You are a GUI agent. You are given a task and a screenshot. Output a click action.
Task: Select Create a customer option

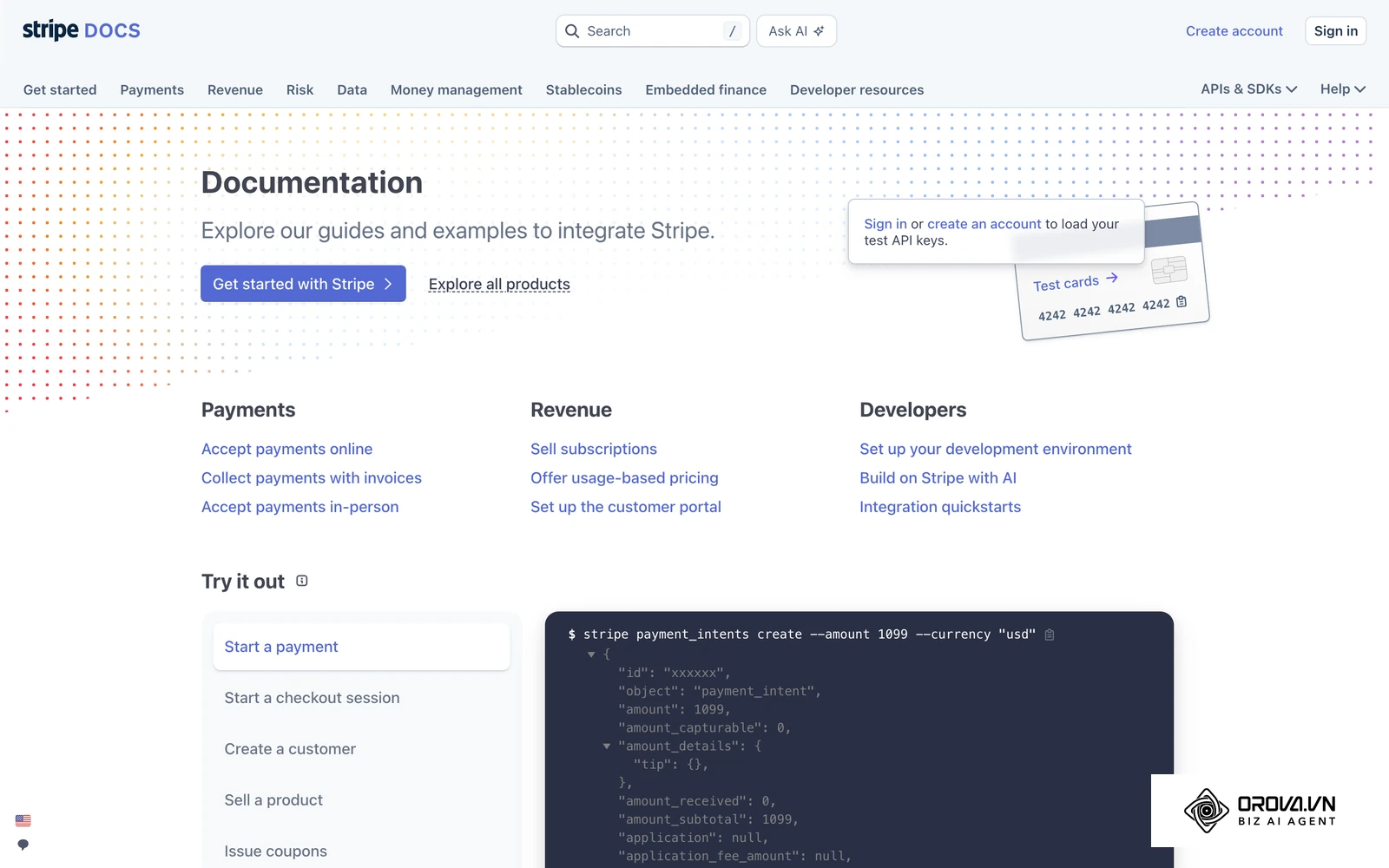pyautogui.click(x=361, y=749)
